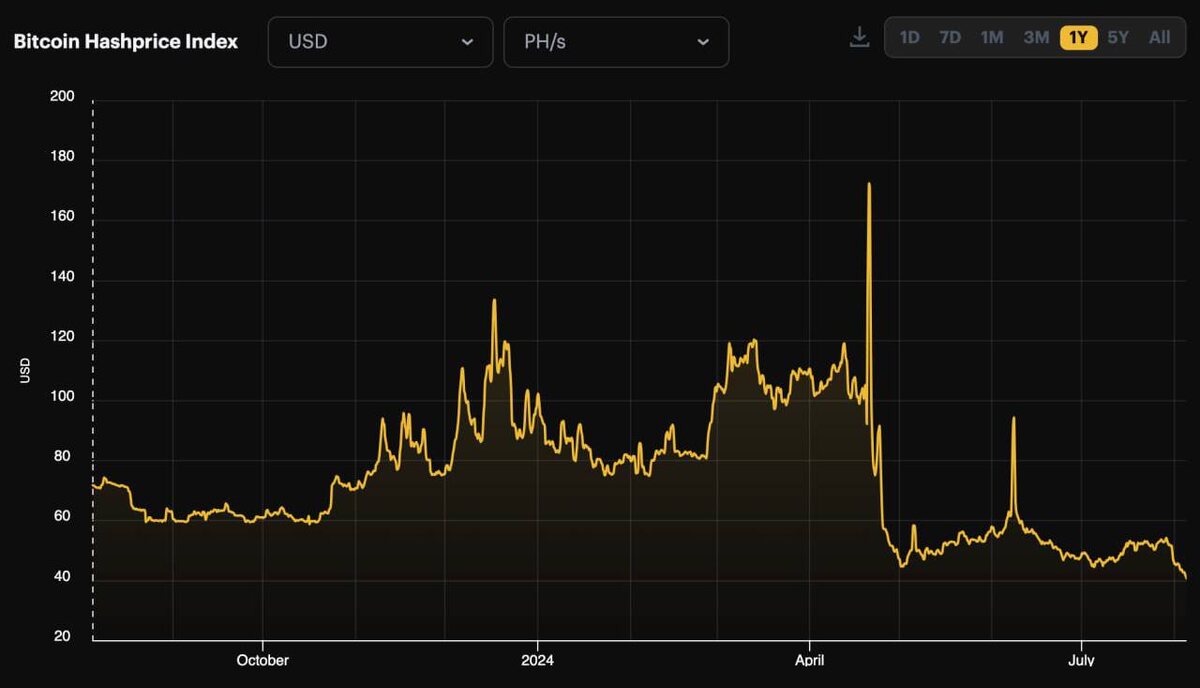Image resolution: width=1200 pixels, height=688 pixels.
Task: Open the PH/s unit dropdown
Action: (x=616, y=42)
